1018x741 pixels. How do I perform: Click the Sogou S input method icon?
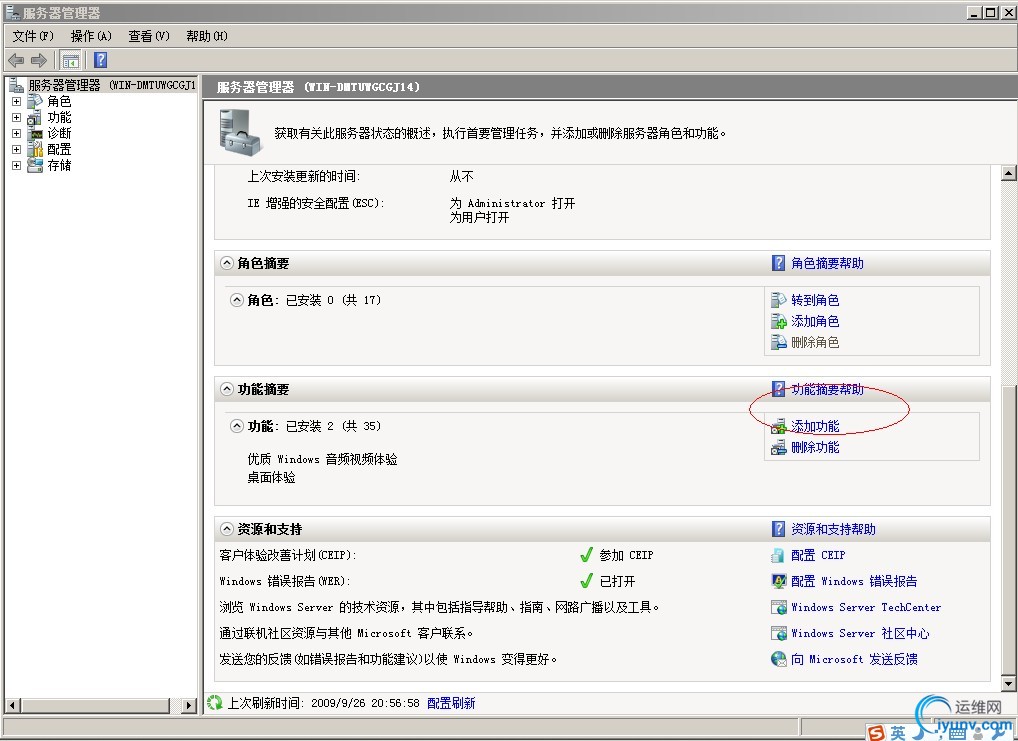pyautogui.click(x=876, y=733)
